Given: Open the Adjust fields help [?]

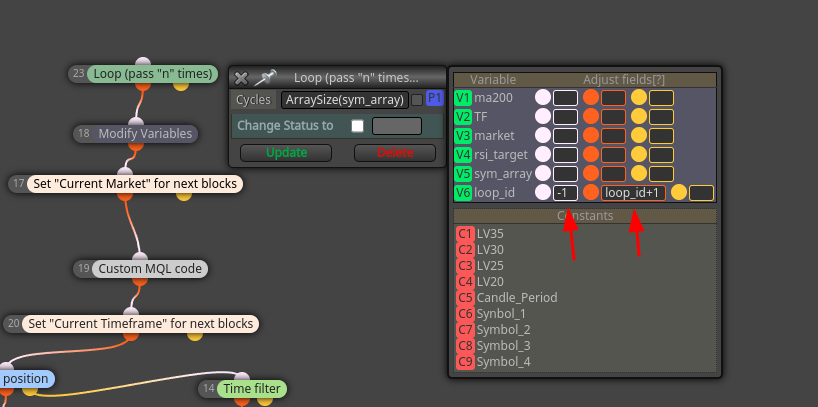Looking at the screenshot, I should (x=656, y=80).
